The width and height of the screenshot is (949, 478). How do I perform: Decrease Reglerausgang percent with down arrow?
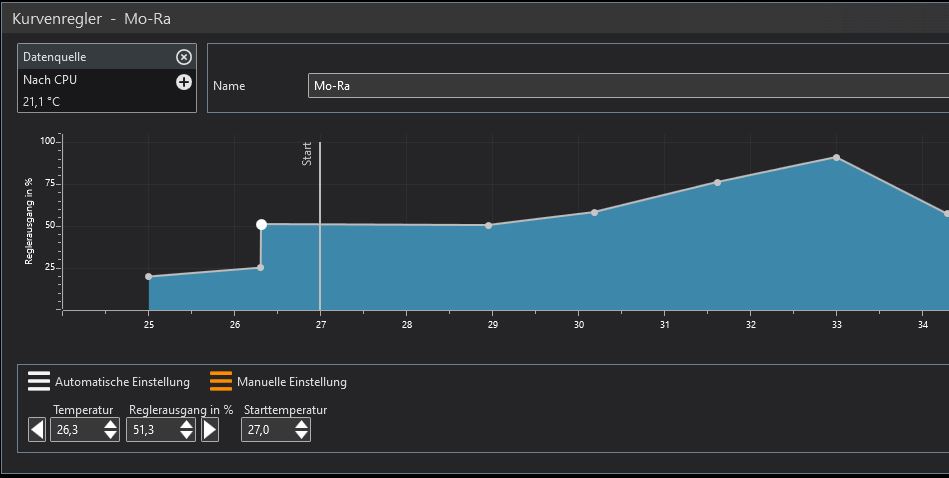(186, 436)
